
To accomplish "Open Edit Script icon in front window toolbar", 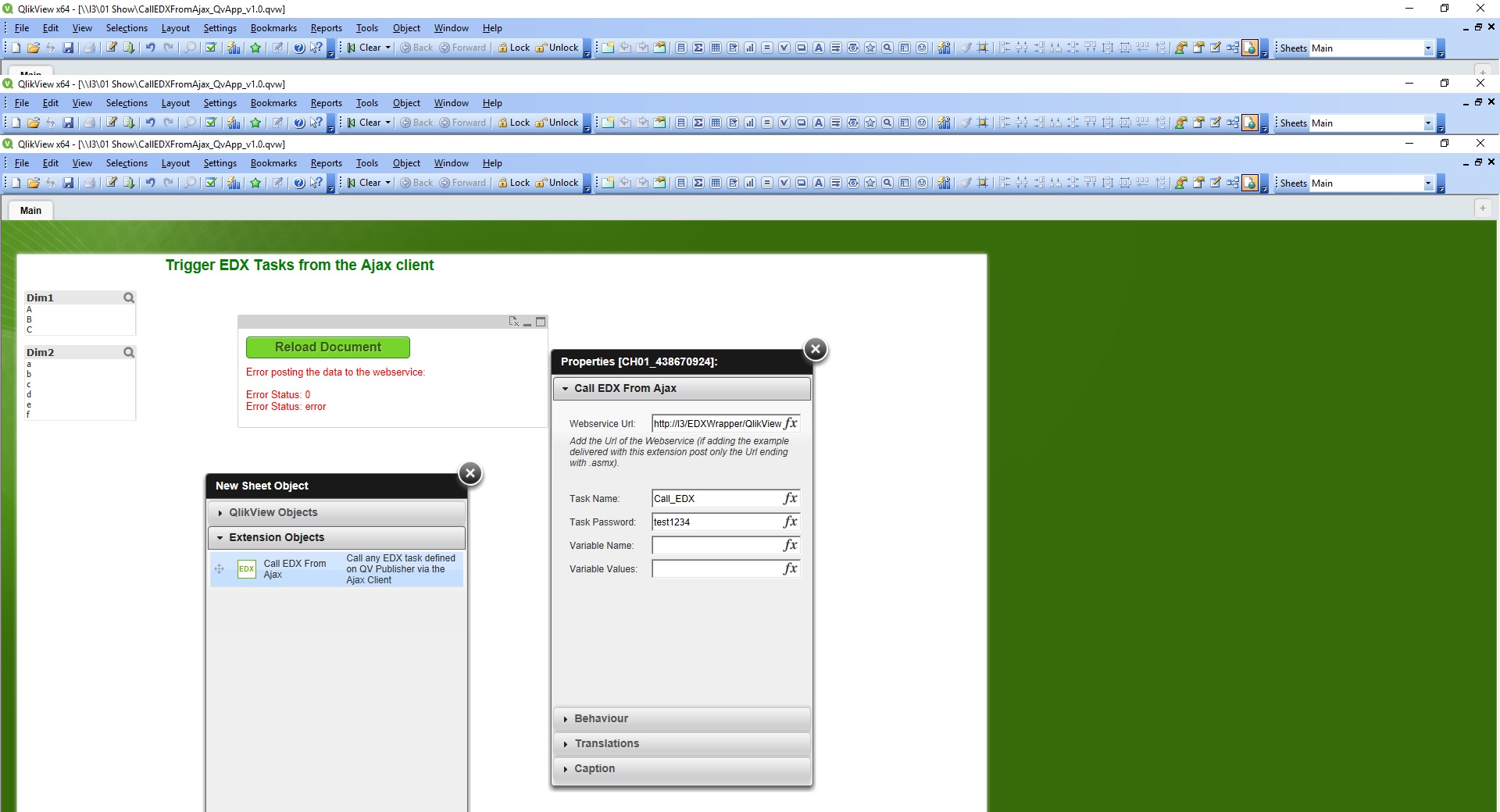I will pyautogui.click(x=112, y=183).
